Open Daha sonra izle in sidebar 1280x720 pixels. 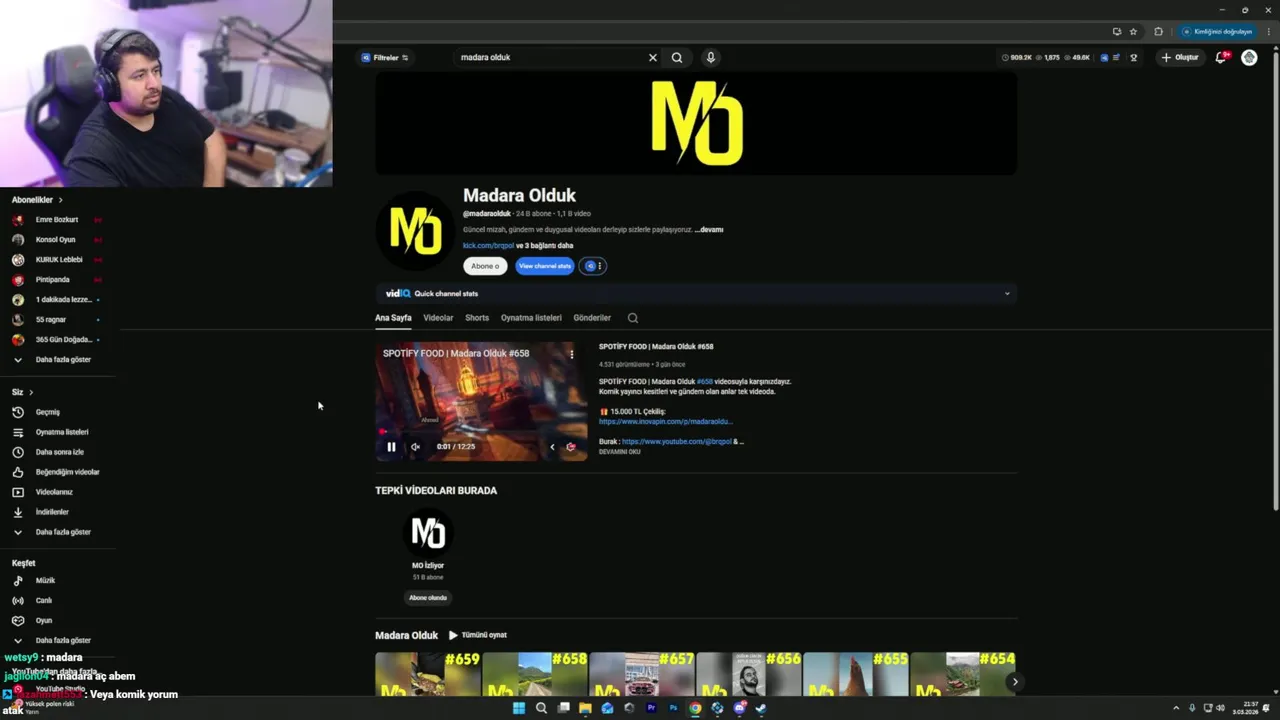(x=62, y=452)
